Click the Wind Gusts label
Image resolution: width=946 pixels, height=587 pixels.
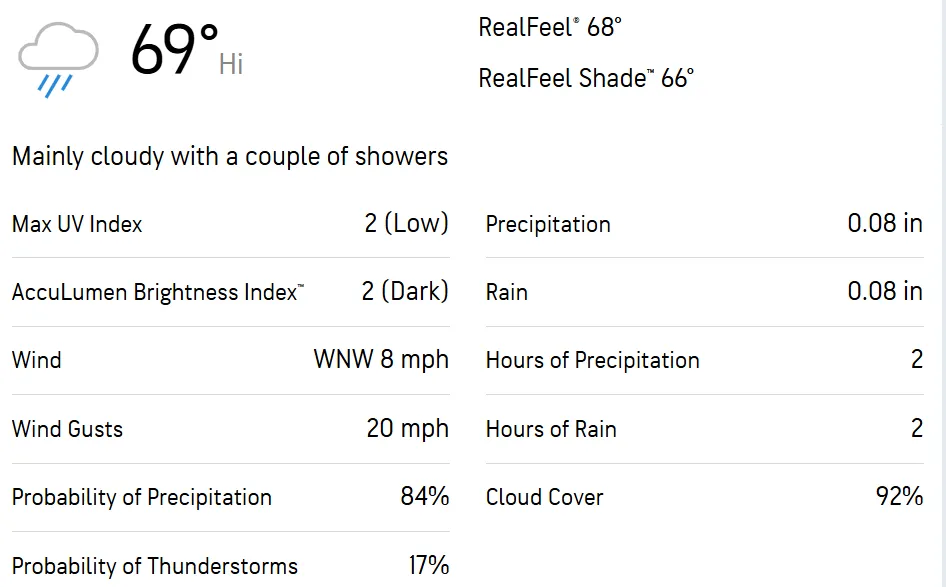click(67, 429)
